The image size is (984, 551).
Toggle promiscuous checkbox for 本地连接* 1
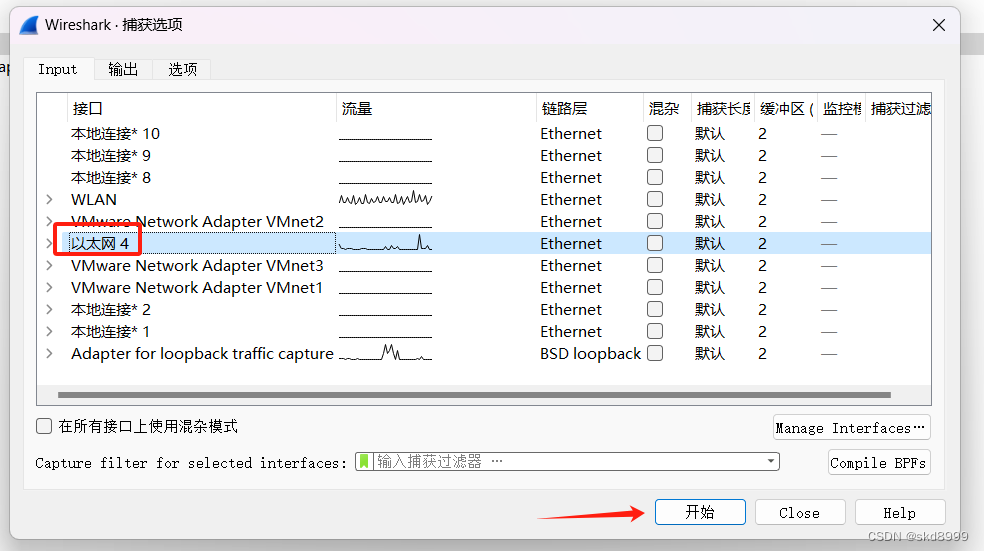point(655,331)
